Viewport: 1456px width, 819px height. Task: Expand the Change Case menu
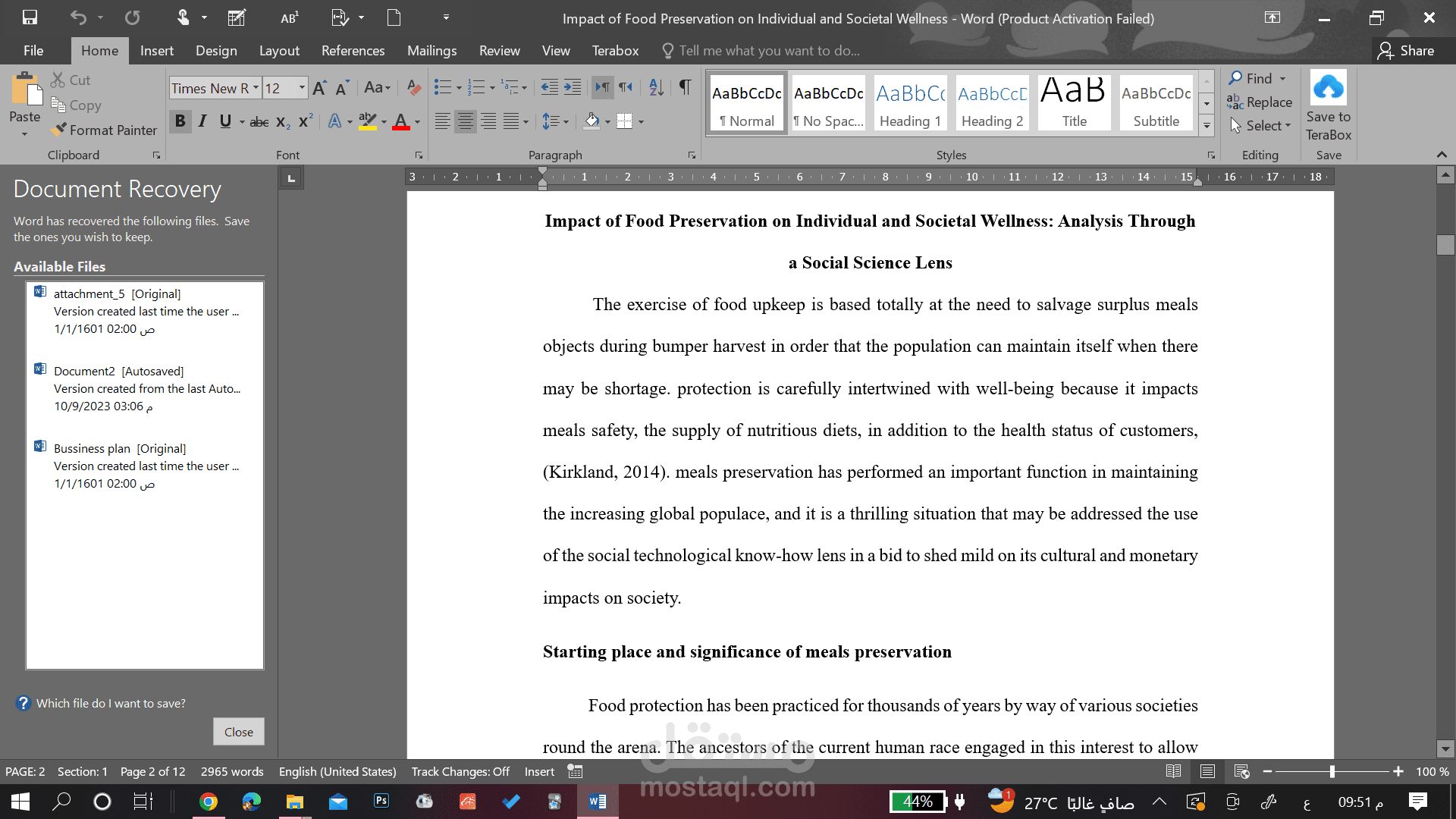(377, 88)
